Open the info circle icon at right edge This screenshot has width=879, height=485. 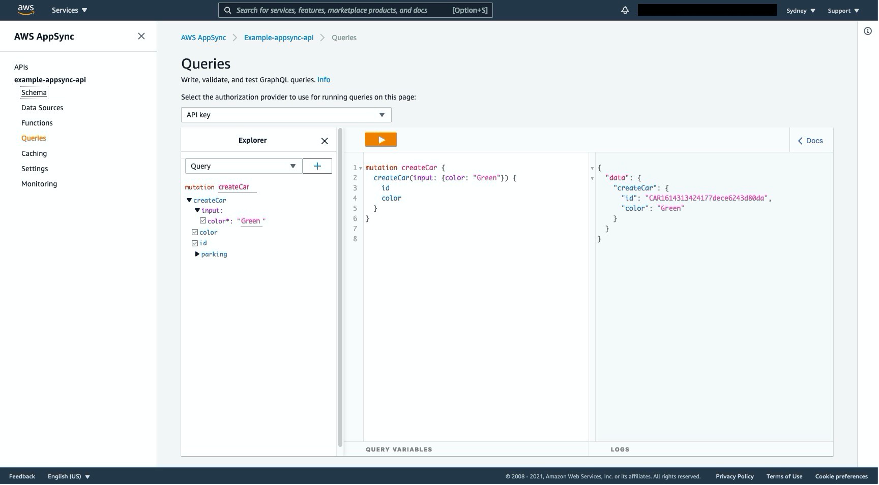867,31
